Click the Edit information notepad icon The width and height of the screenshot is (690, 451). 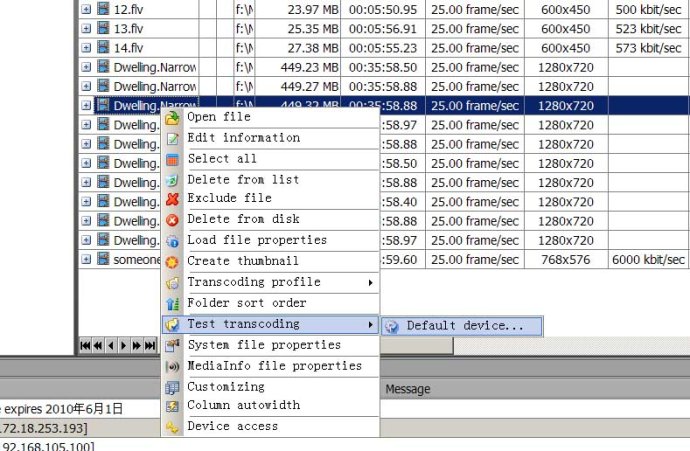tap(172, 139)
